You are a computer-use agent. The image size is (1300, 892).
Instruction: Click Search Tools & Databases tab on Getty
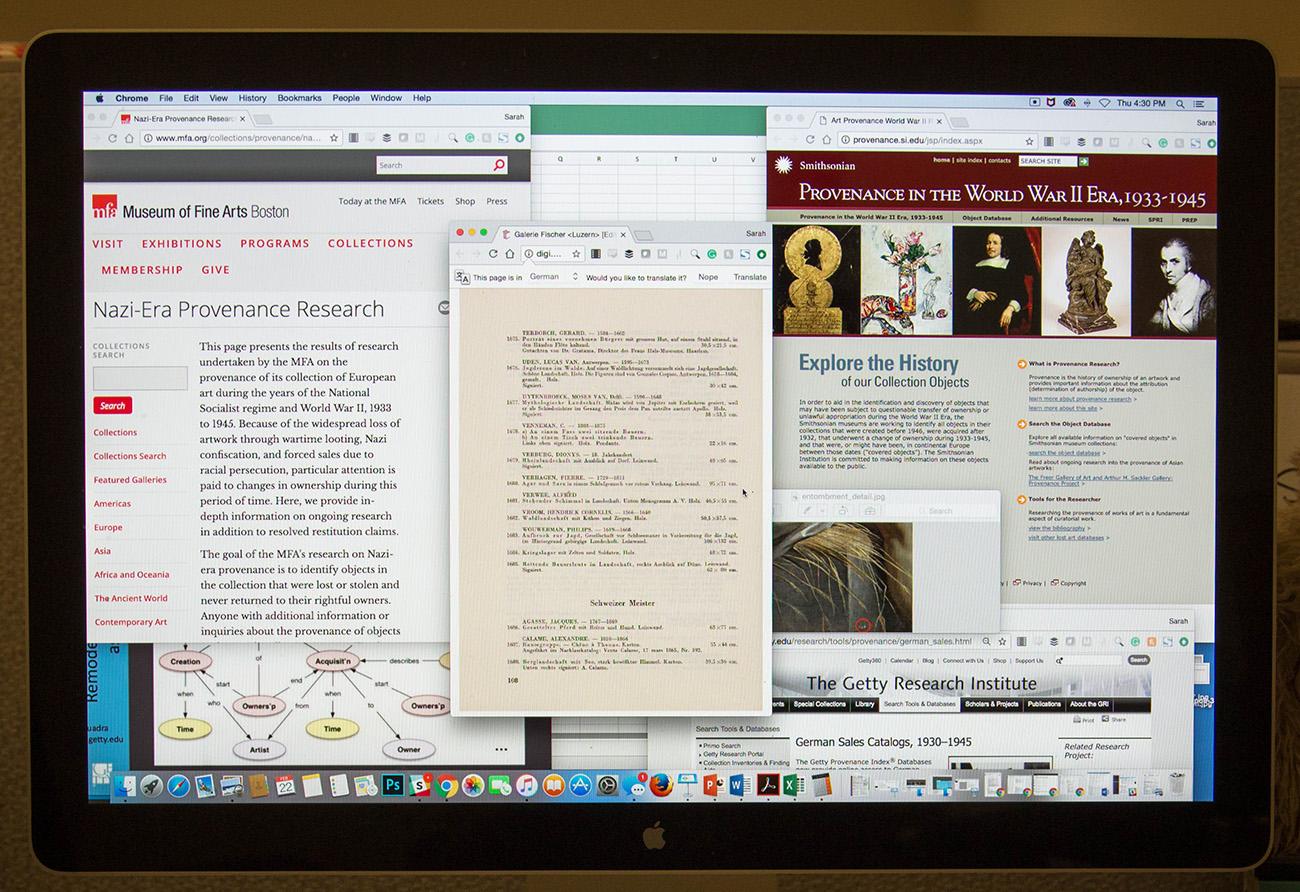coord(919,704)
